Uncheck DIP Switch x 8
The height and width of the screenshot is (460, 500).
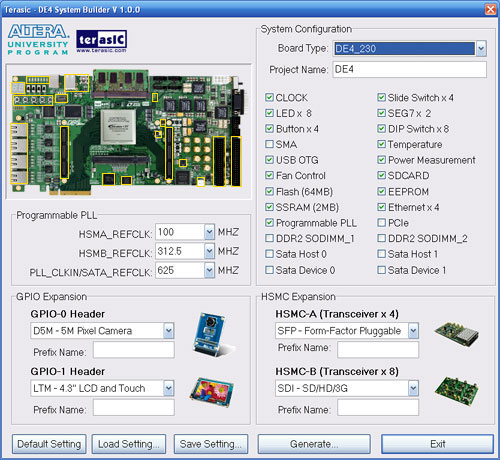tap(381, 129)
